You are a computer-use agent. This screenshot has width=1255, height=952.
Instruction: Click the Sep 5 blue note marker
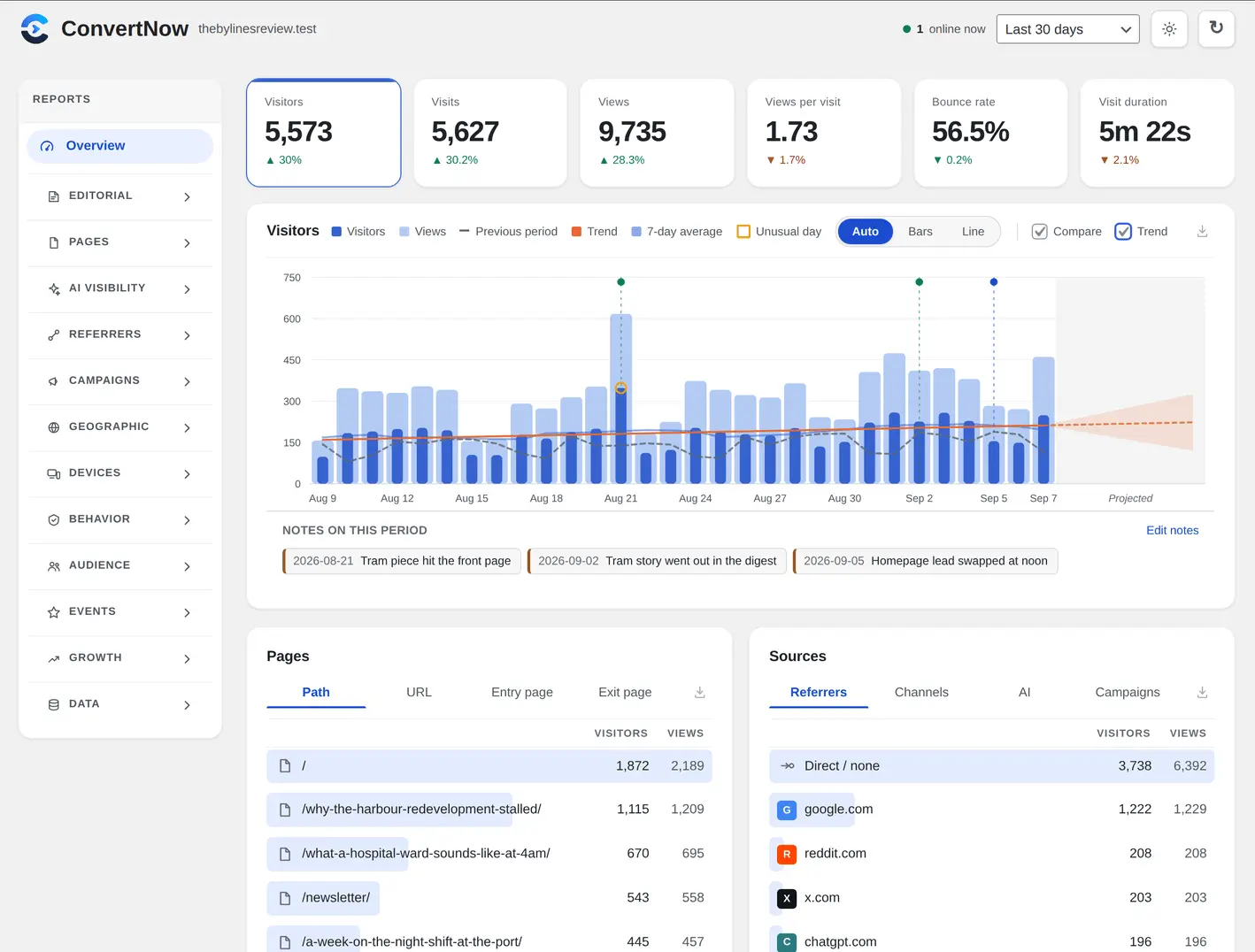(994, 282)
